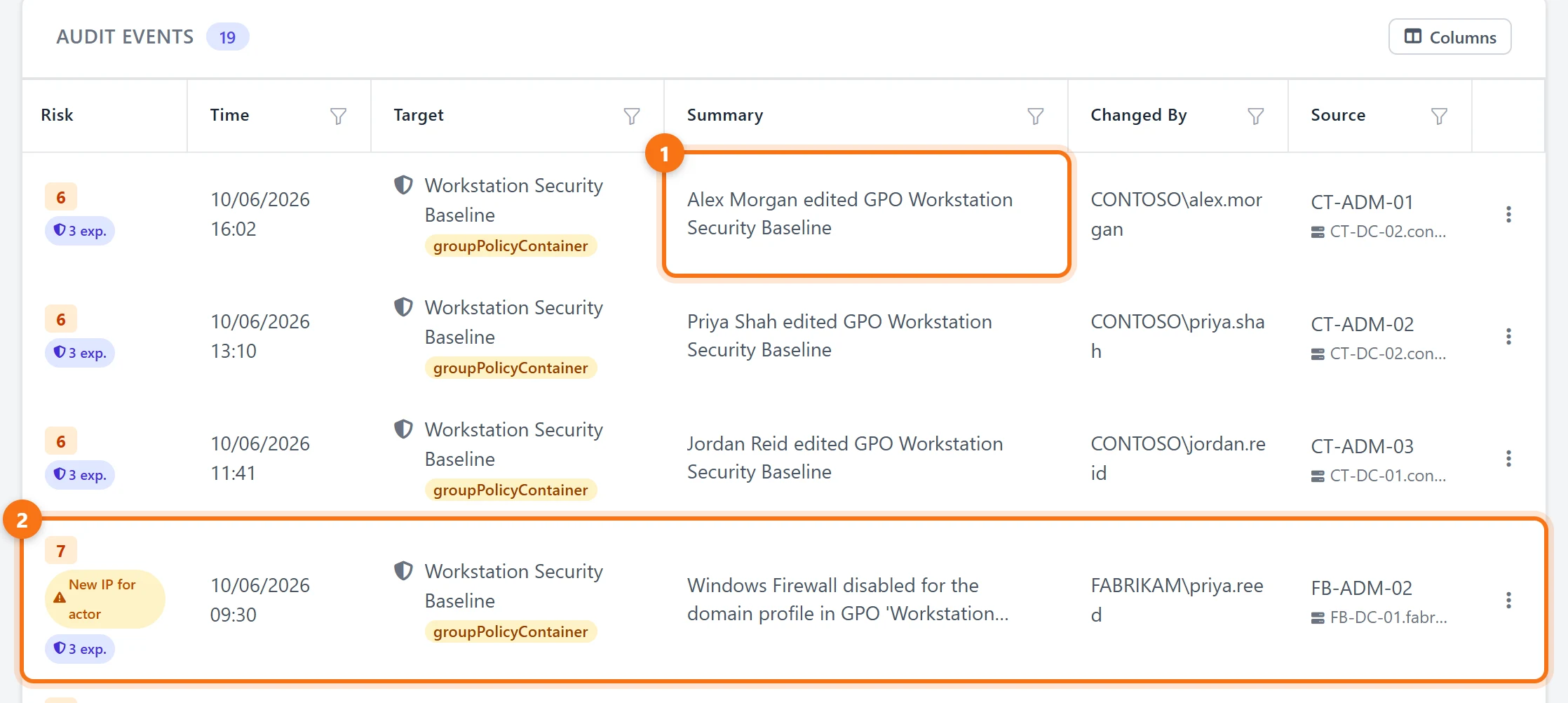The height and width of the screenshot is (703, 1568).
Task: Click shield icon in the 16:02 row target
Action: coord(403,185)
